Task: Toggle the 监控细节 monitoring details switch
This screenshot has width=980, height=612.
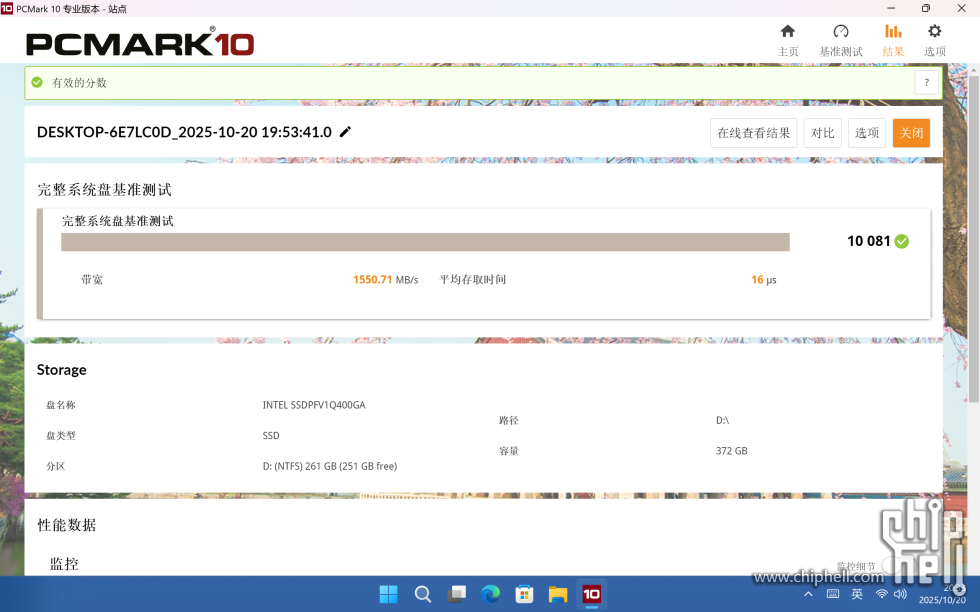Action: coord(899,567)
